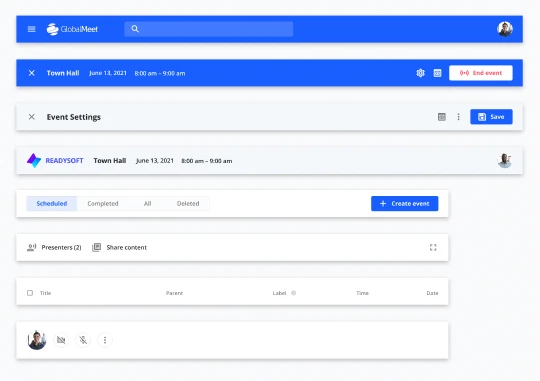540x381 pixels.
Task: Click the End event button
Action: click(x=481, y=73)
